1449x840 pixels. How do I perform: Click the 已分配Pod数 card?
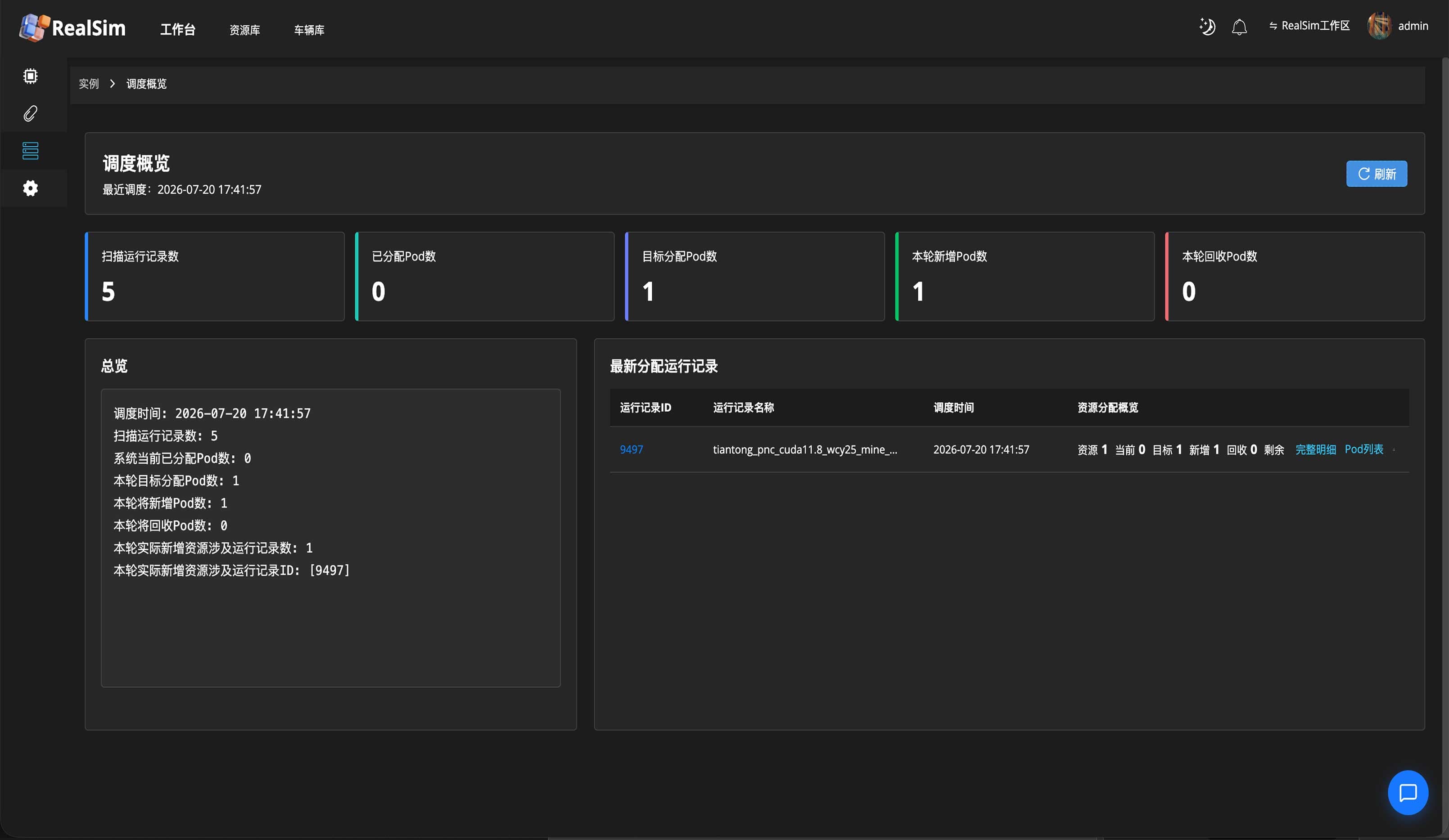[x=485, y=276]
